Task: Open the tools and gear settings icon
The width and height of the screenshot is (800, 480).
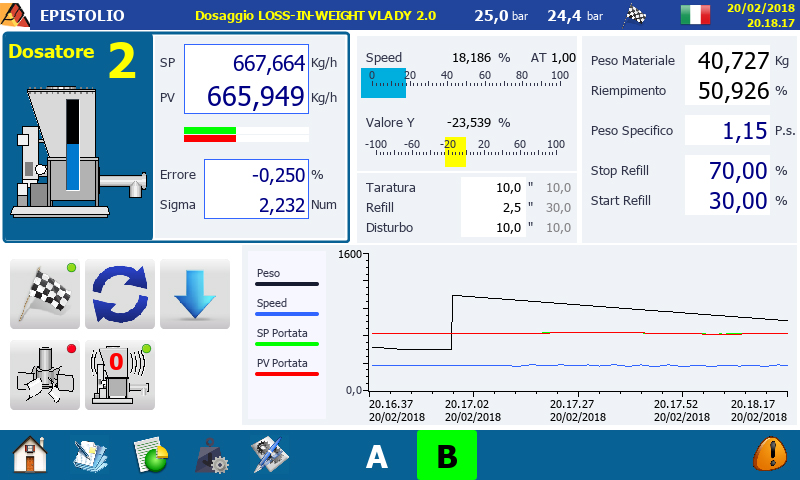Action: (270, 455)
